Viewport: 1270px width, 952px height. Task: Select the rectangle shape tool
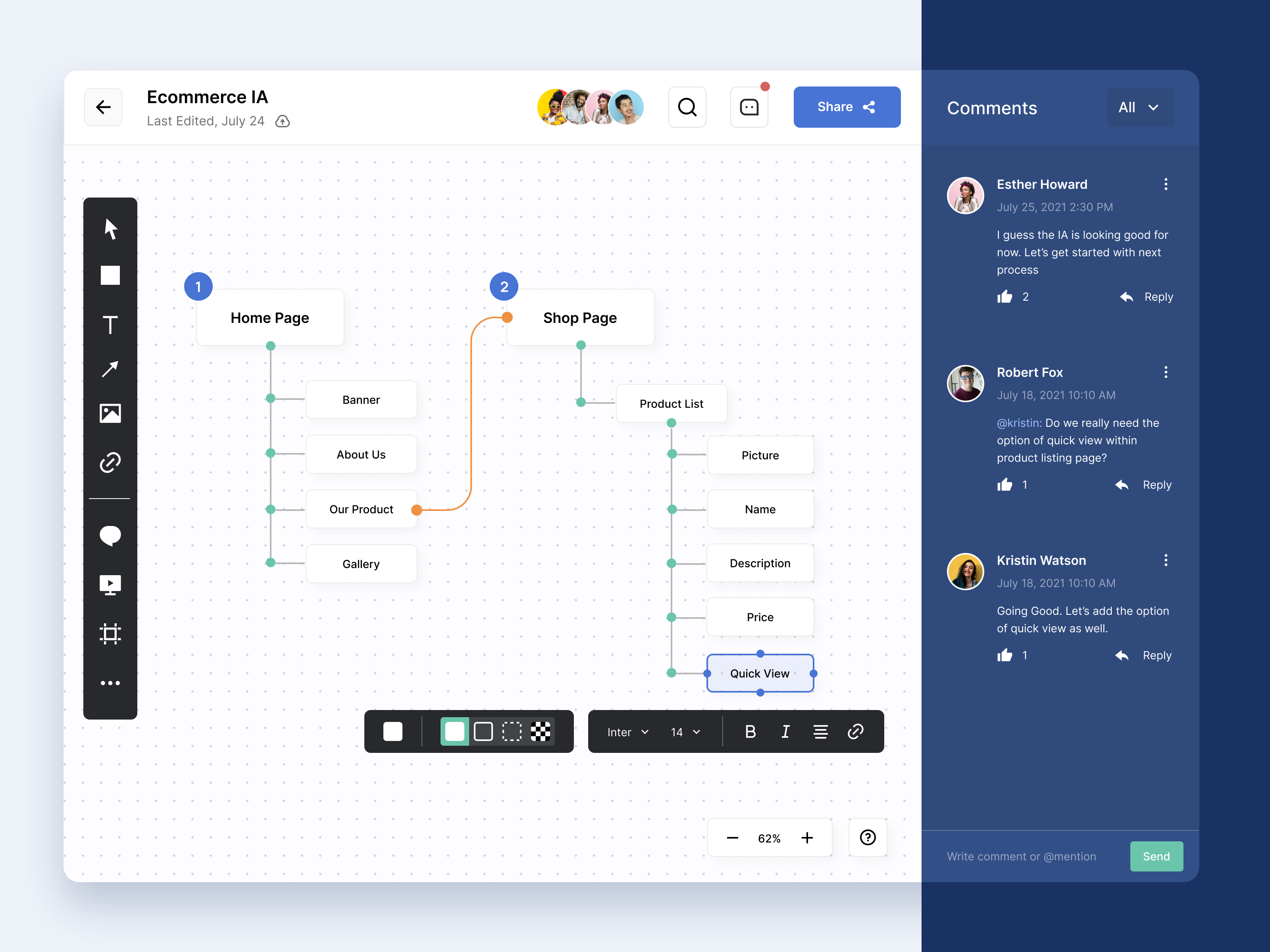tap(110, 275)
